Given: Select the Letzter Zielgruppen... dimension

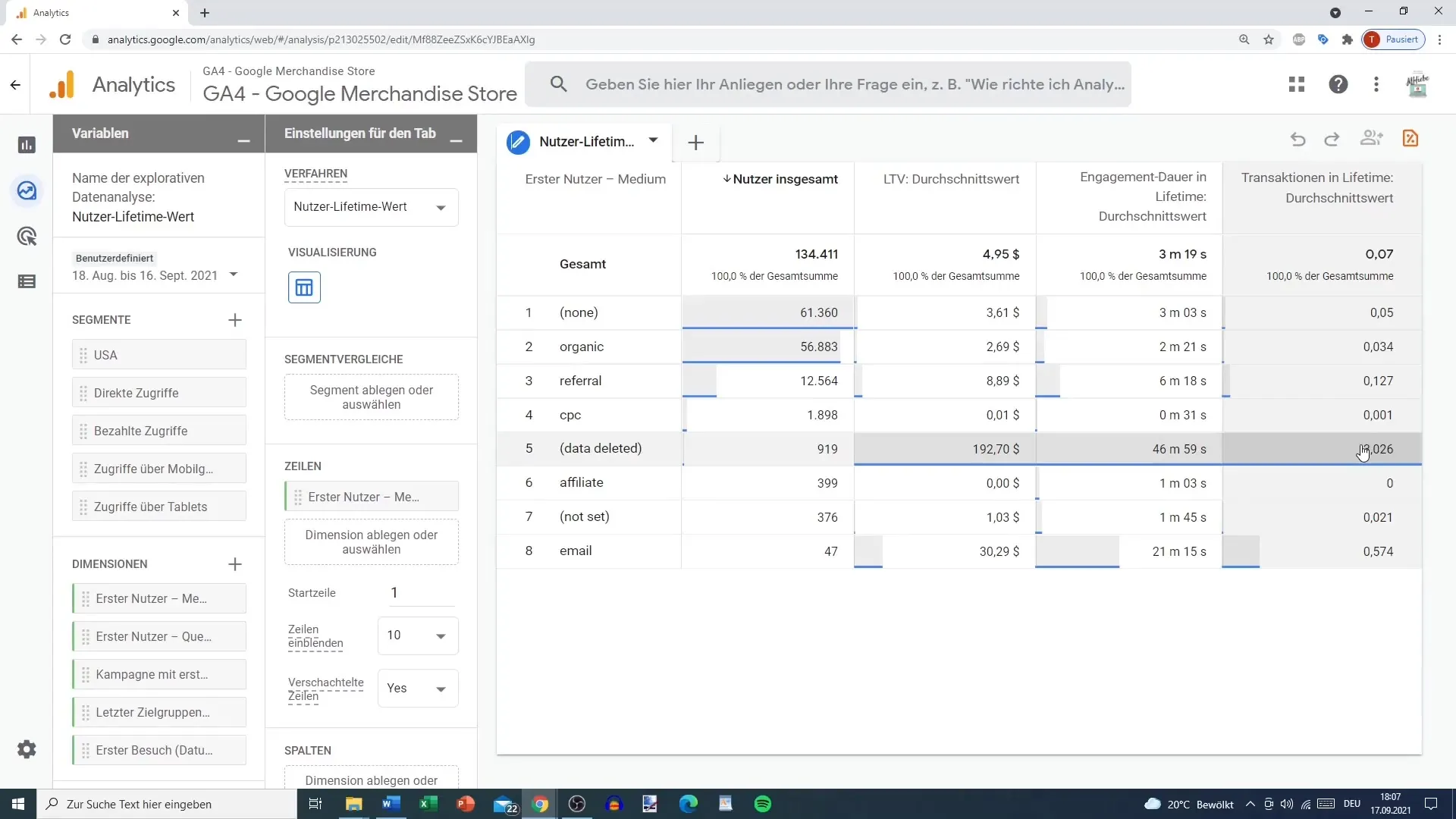Looking at the screenshot, I should click(x=159, y=712).
